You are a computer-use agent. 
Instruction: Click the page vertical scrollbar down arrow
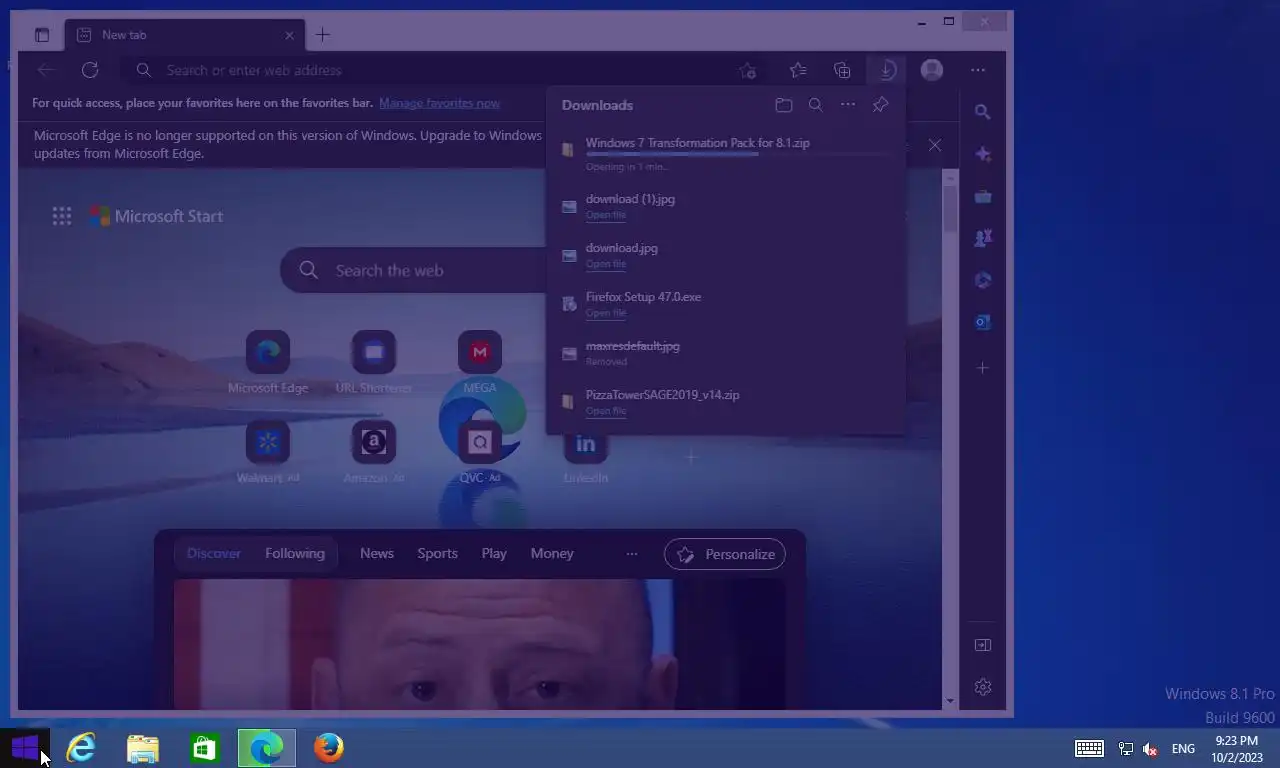coord(950,701)
